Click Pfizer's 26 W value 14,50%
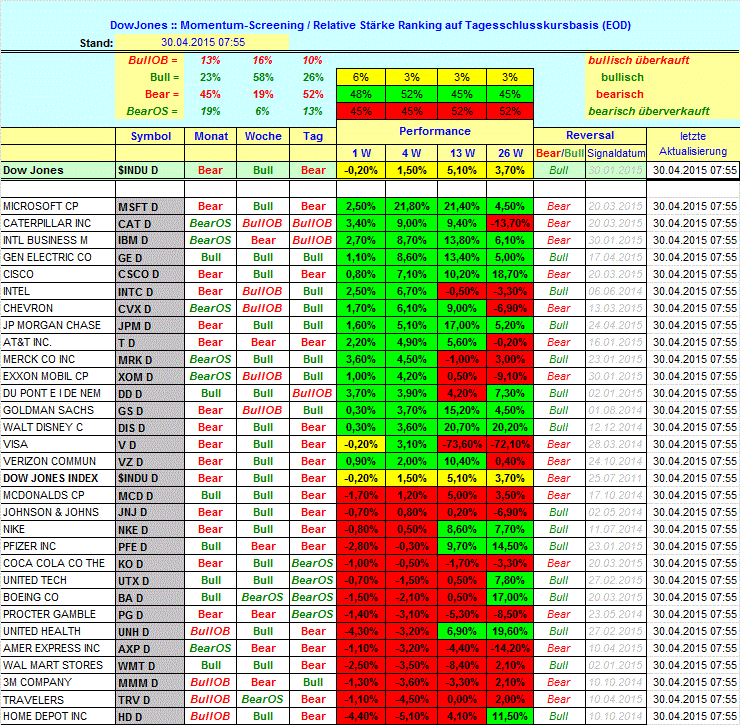The width and height of the screenshot is (740, 725). point(510,546)
